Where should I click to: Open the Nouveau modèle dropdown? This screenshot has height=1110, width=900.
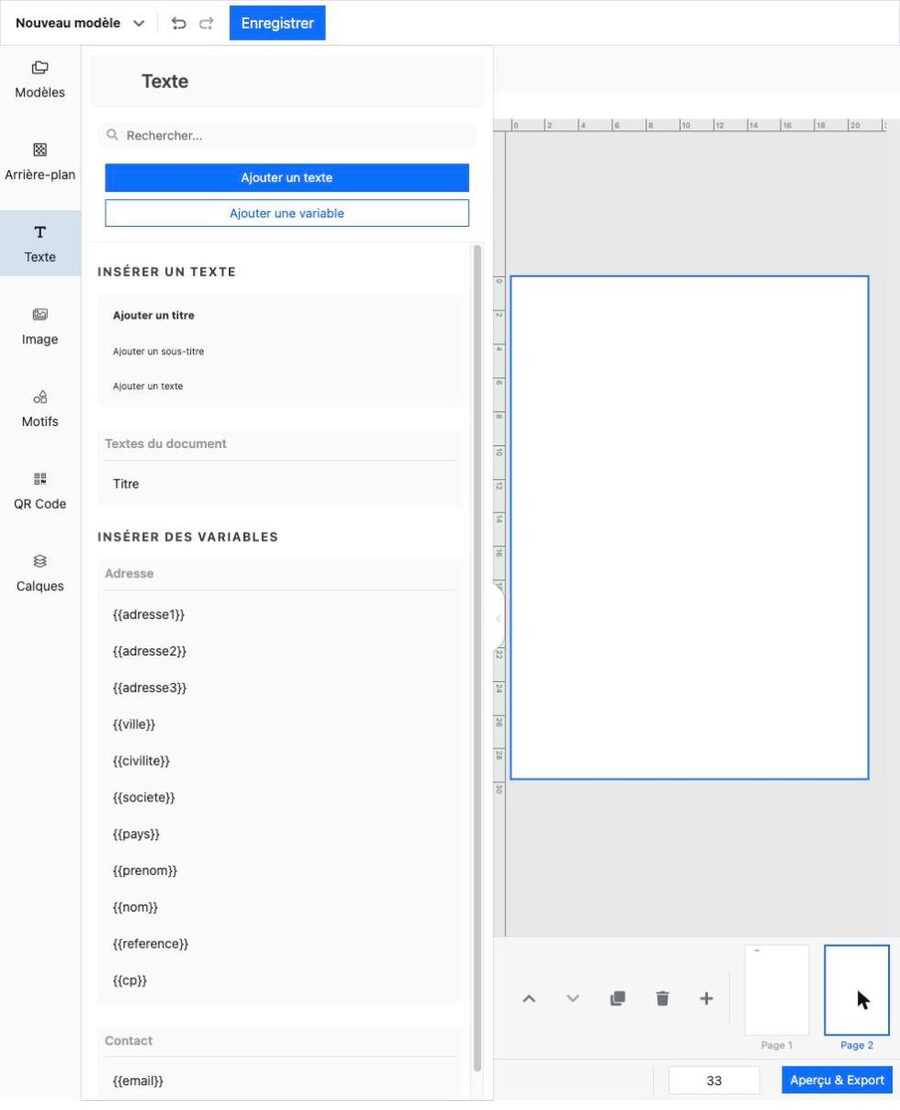[x=80, y=23]
